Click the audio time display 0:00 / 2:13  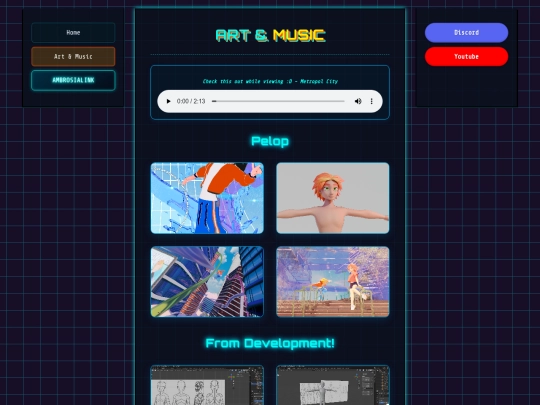[191, 101]
